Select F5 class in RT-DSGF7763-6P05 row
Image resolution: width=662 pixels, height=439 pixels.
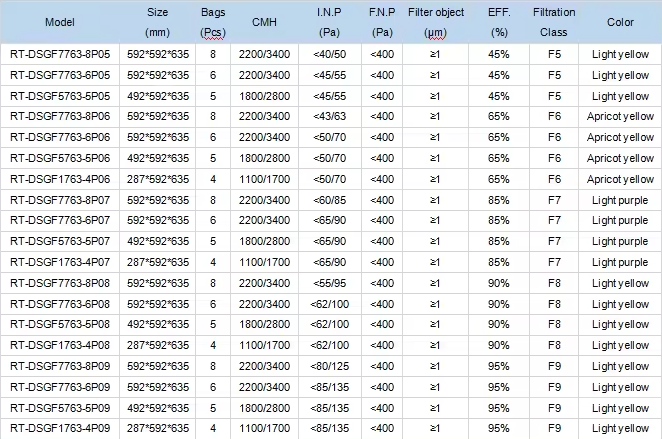pyautogui.click(x=554, y=75)
